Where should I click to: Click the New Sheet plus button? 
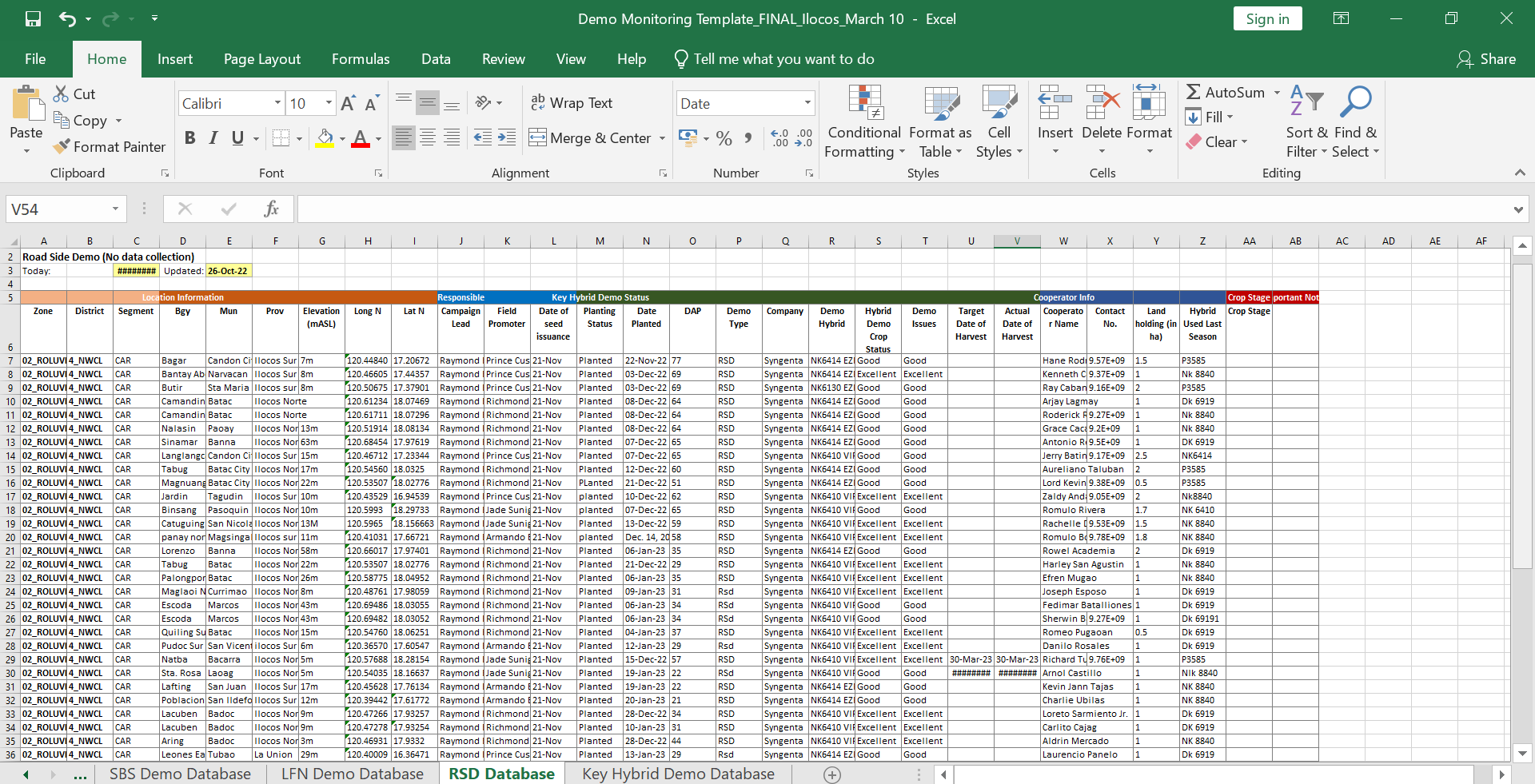tap(832, 774)
